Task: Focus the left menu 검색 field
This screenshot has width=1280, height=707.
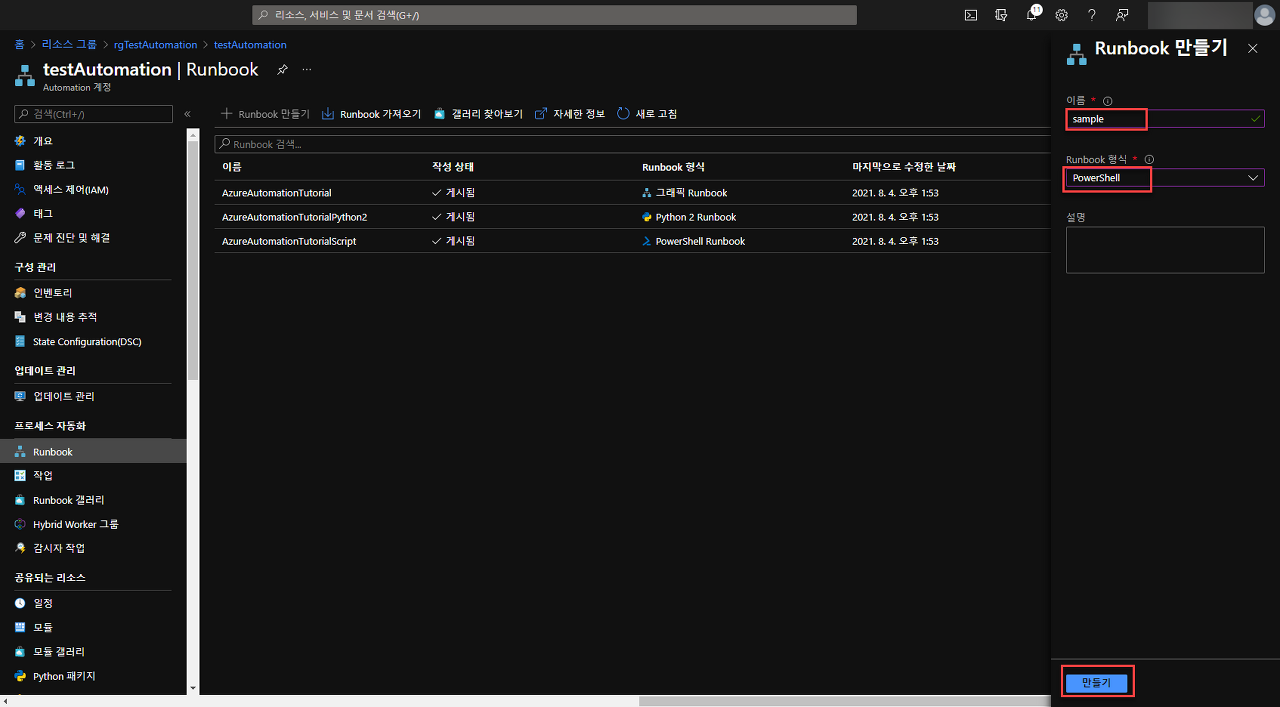Action: (94, 114)
